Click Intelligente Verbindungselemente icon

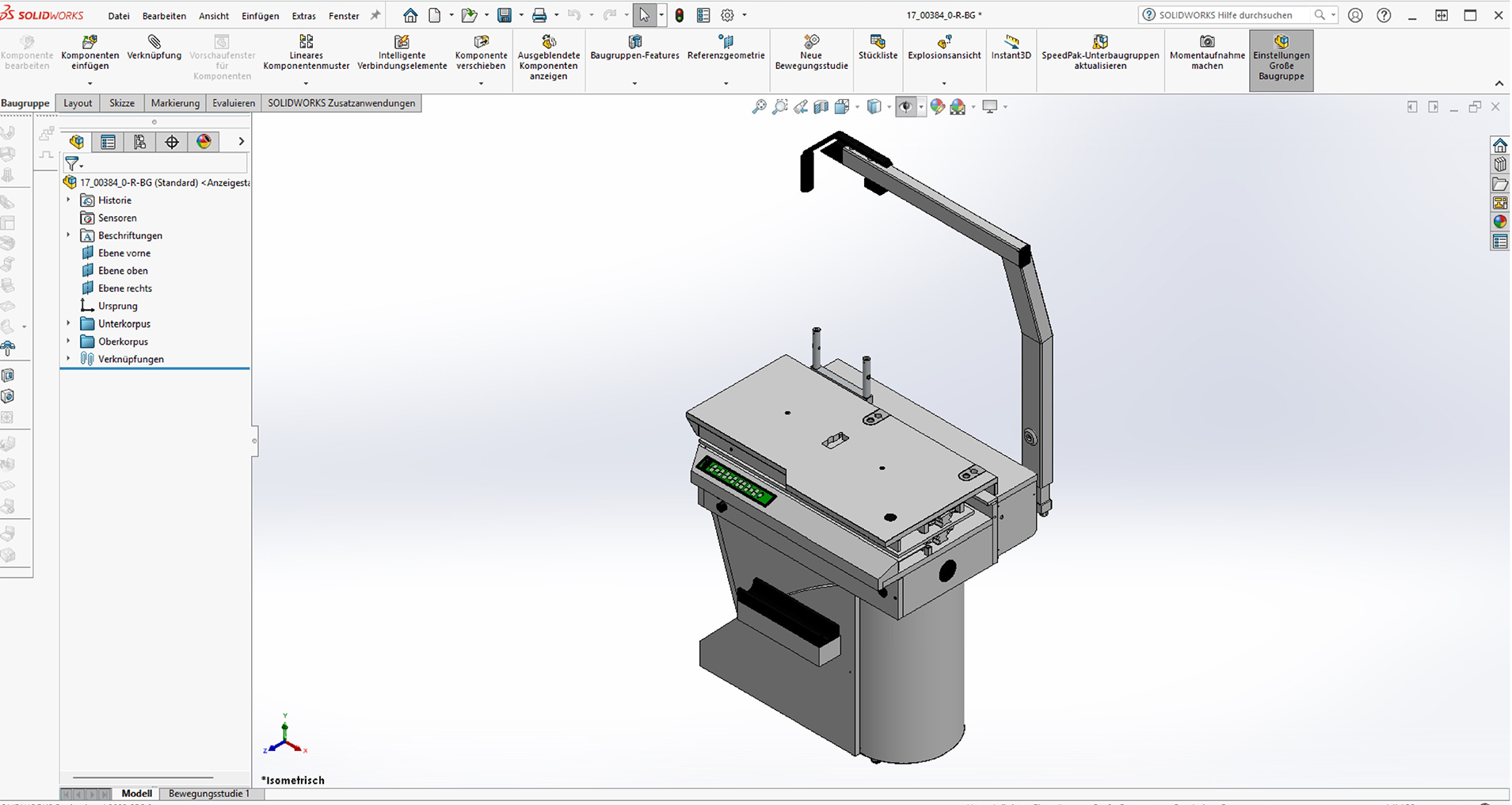[x=402, y=41]
